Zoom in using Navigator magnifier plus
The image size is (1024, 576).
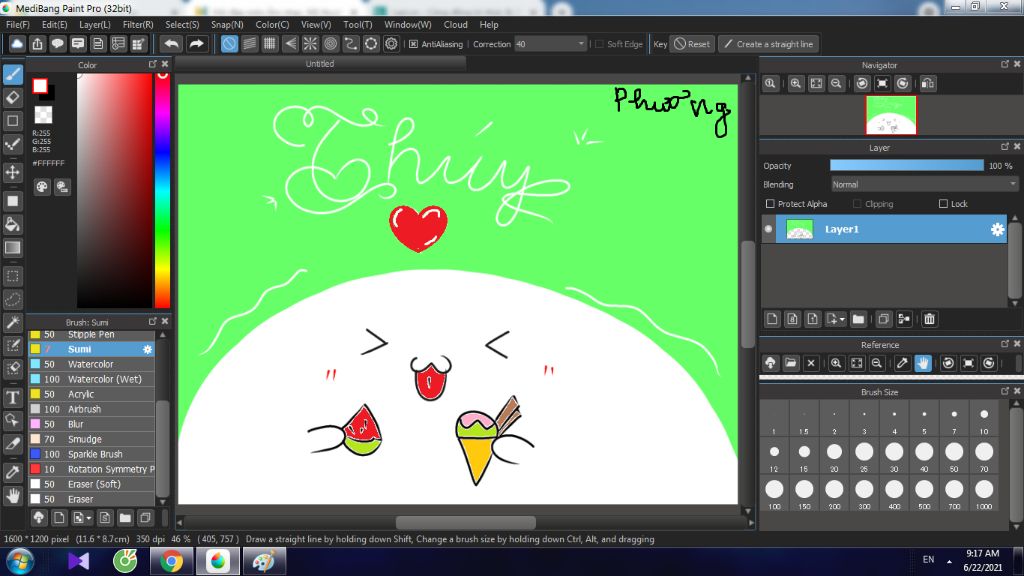(795, 84)
